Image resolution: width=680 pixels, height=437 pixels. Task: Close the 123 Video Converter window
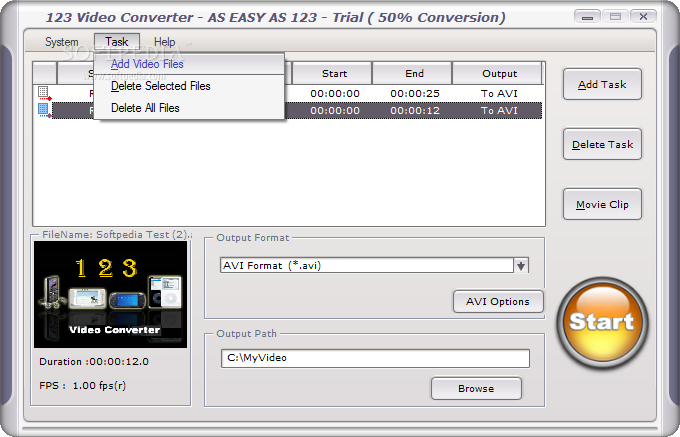point(643,17)
